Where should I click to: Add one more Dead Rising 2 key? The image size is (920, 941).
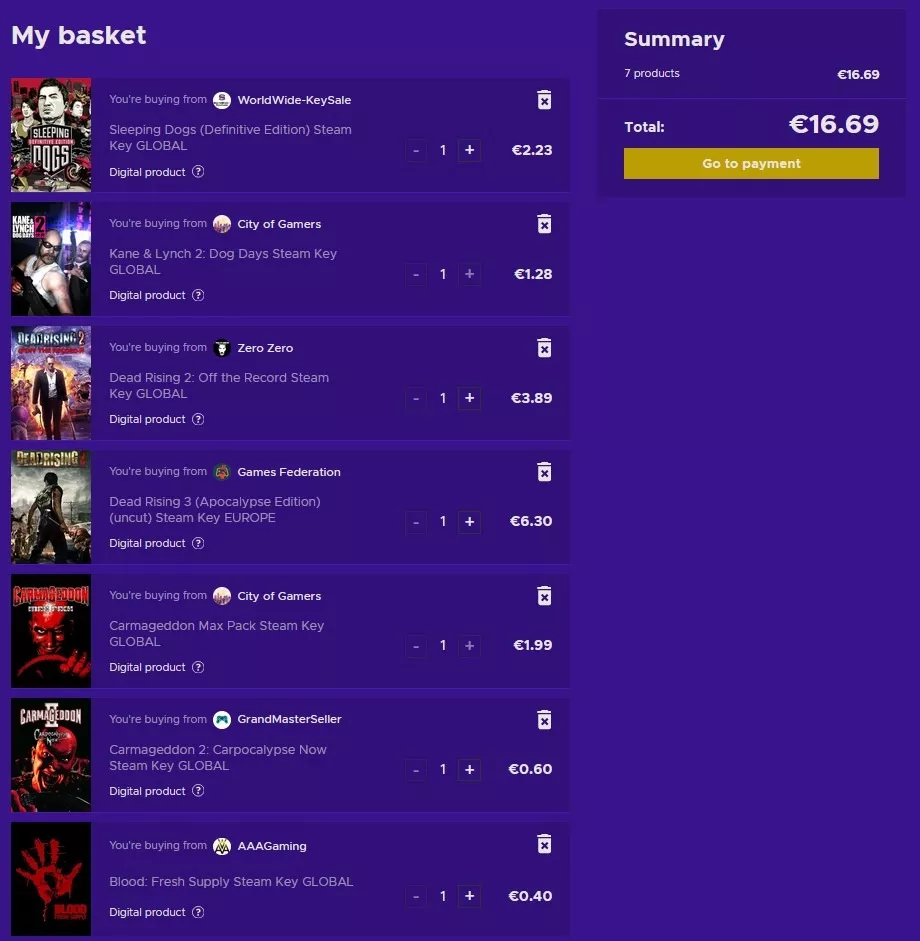(x=469, y=398)
